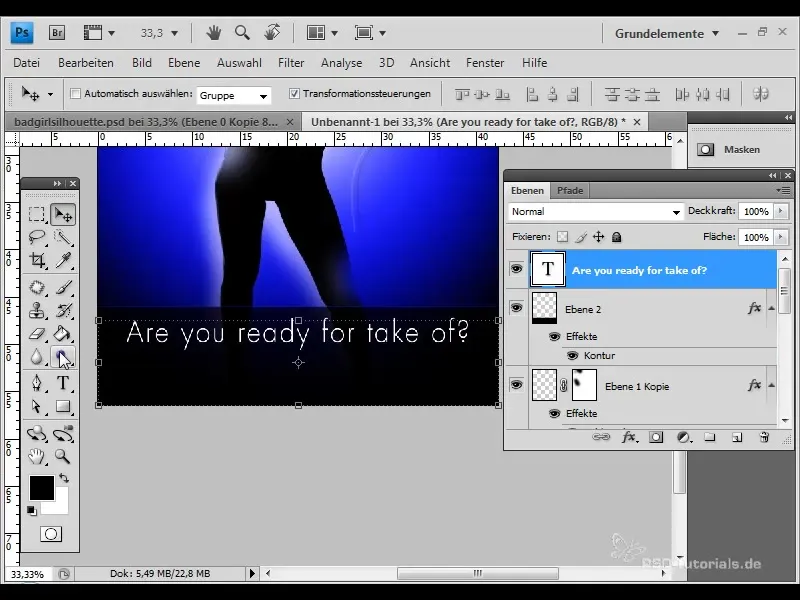
Task: Select the Pen tool
Action: tap(37, 383)
